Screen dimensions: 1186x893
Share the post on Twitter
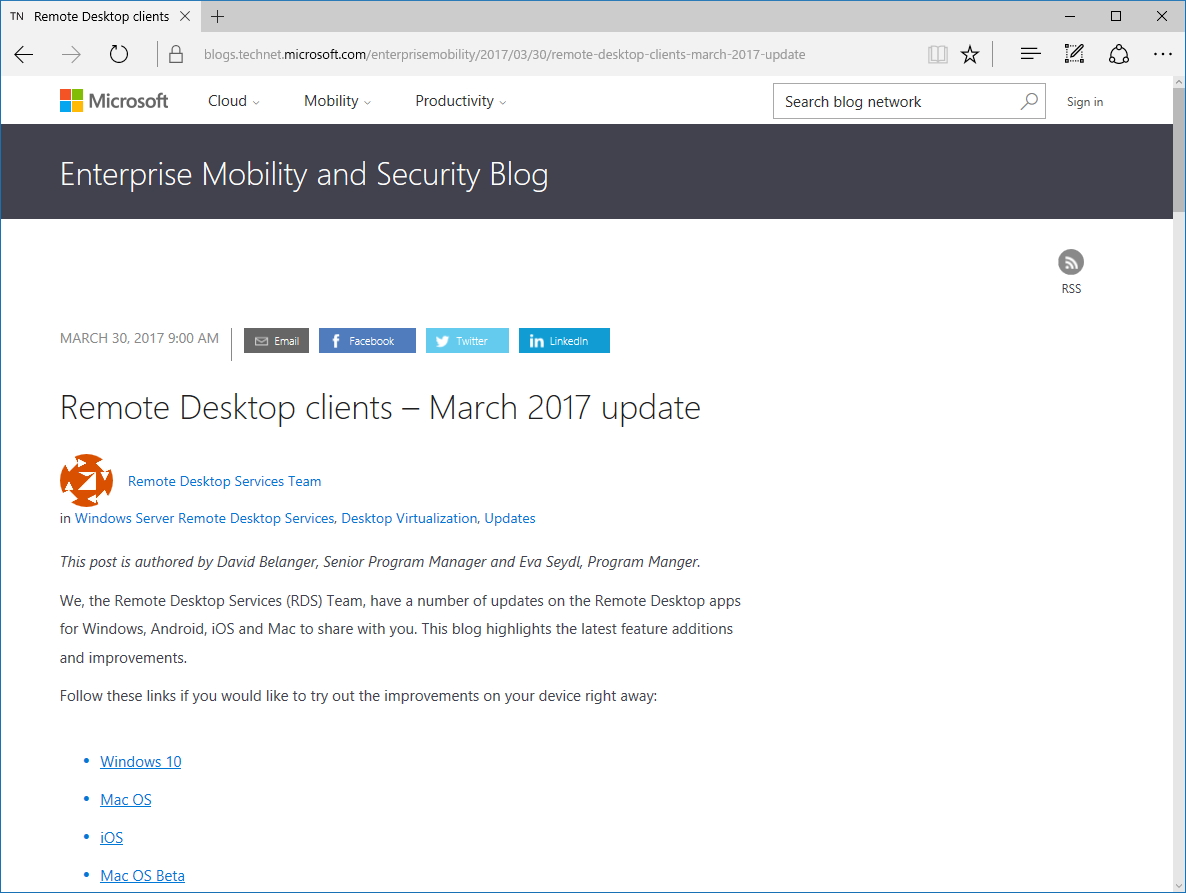(x=467, y=340)
